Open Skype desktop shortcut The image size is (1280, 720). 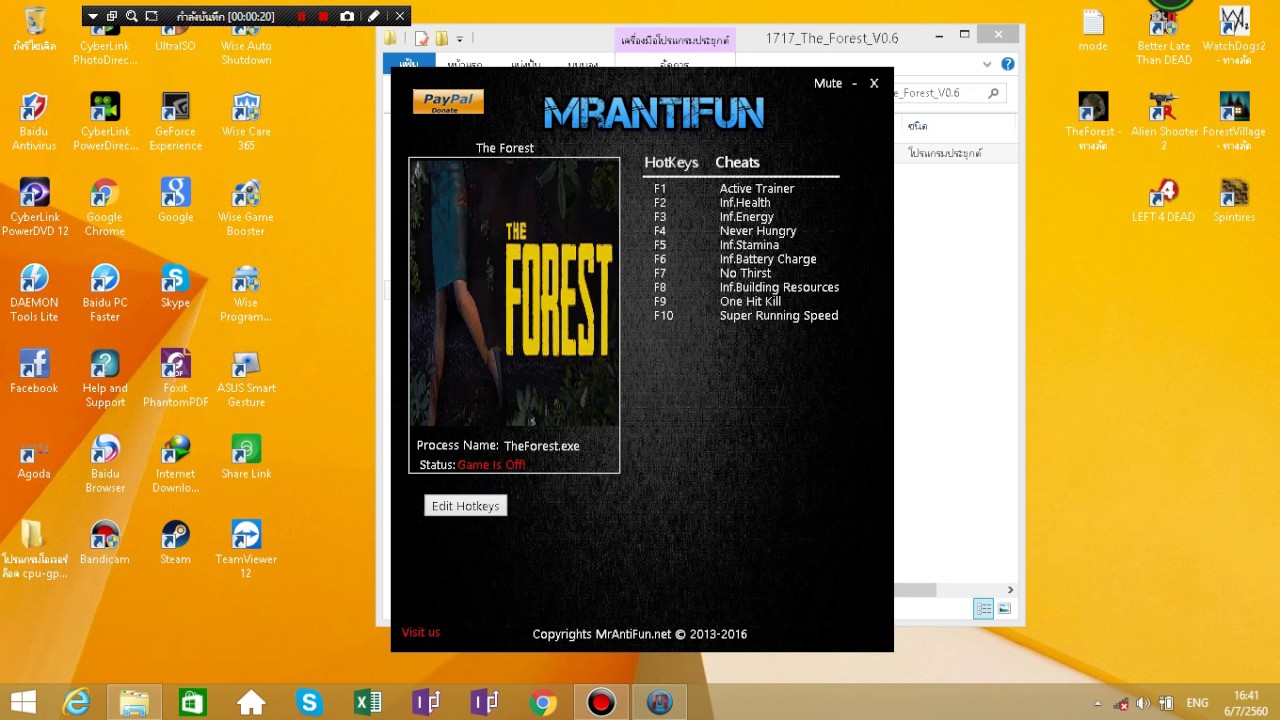click(175, 287)
